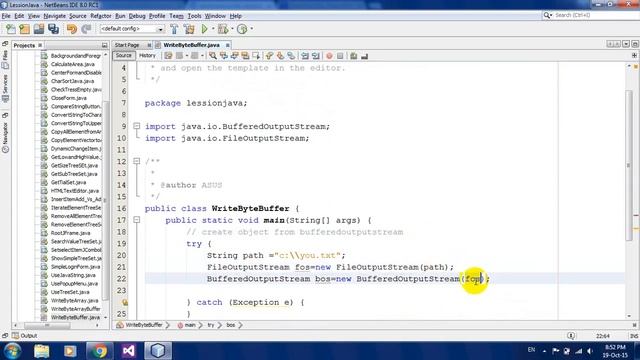Expand the Debug Project dropdown arrow
Viewport: 640px width, 360px height.
pyautogui.click(x=231, y=29)
